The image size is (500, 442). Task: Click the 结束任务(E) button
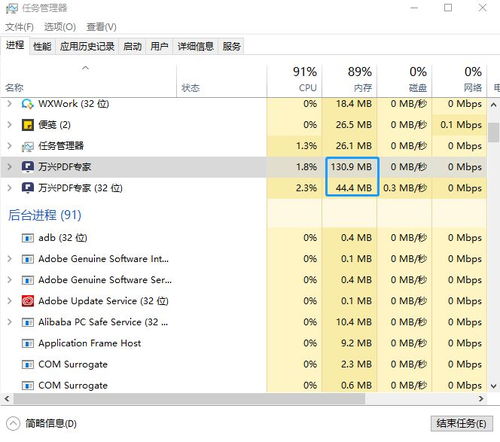461,424
